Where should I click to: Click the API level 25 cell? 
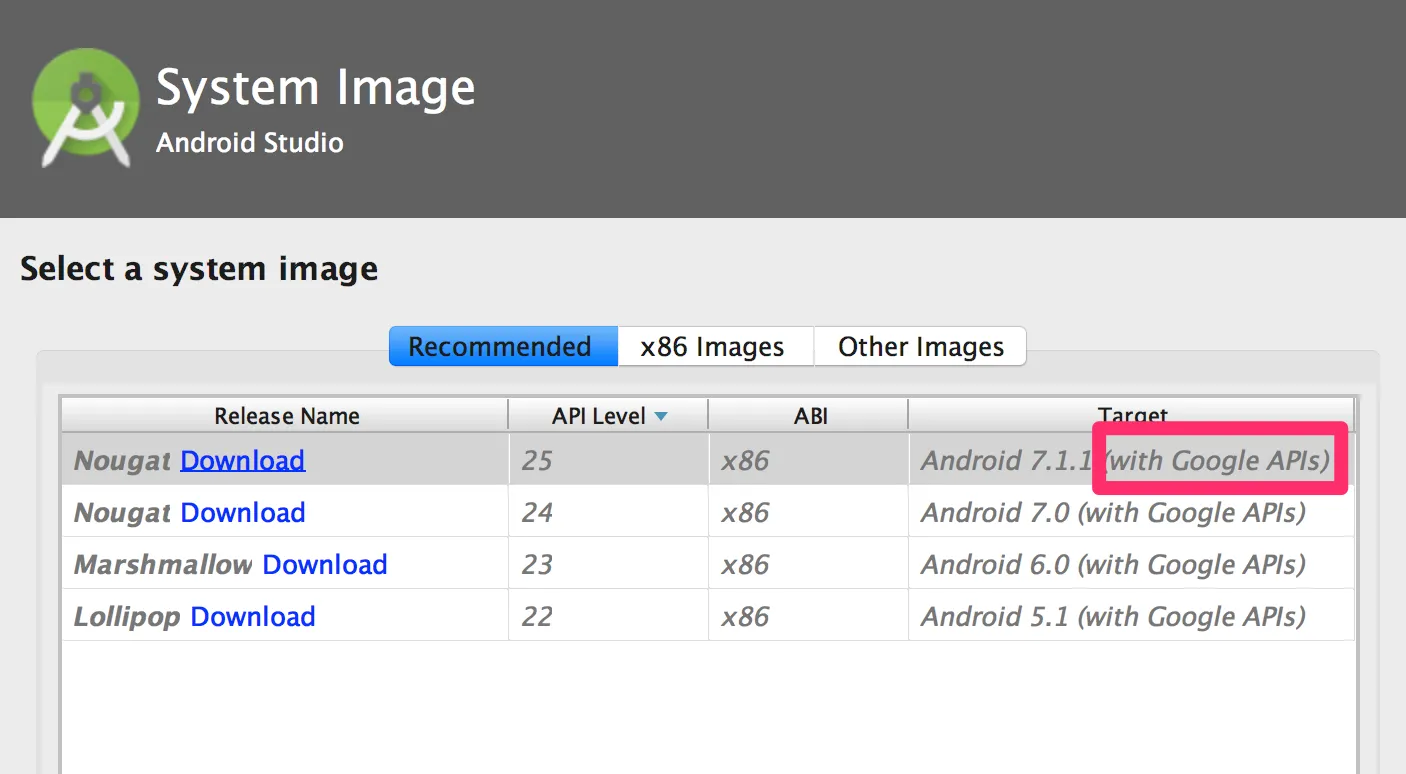pyautogui.click(x=608, y=460)
